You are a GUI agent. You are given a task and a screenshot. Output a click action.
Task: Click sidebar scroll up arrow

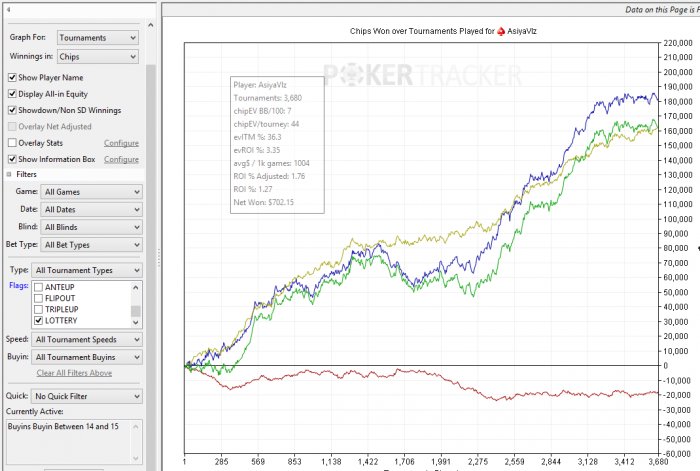click(151, 25)
